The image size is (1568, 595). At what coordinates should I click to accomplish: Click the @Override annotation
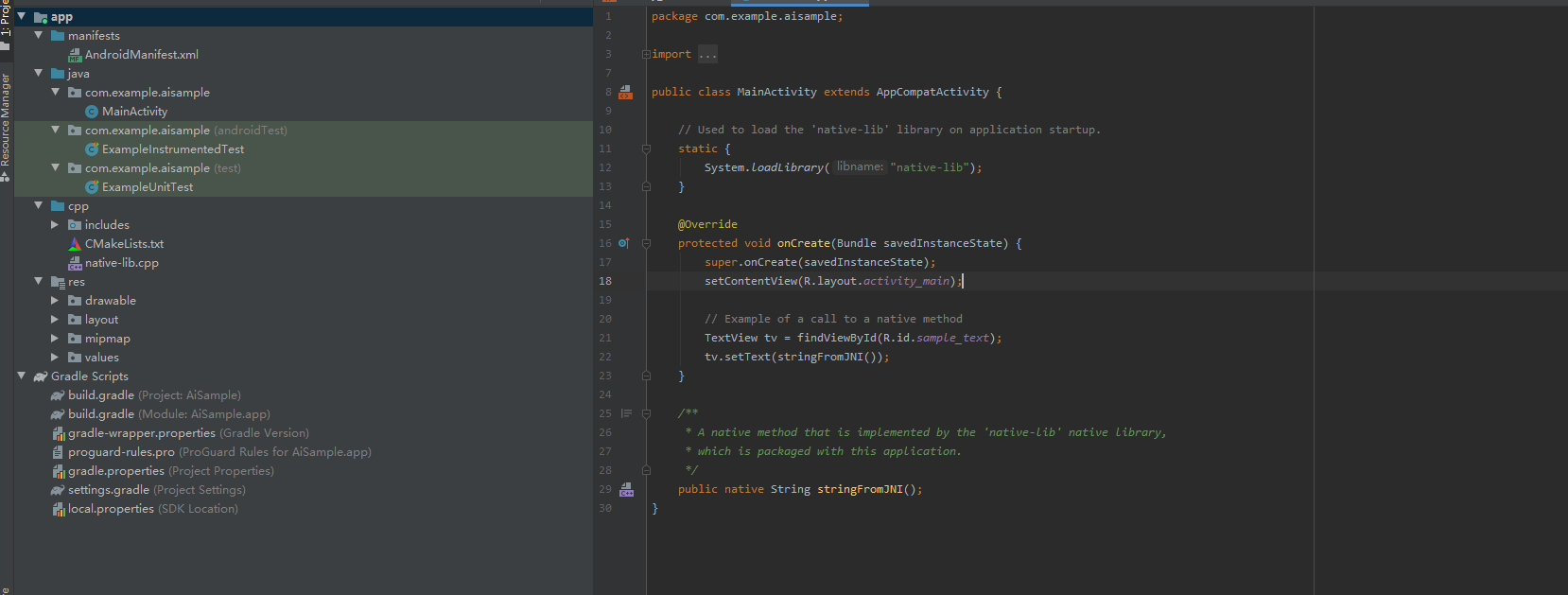[707, 224]
